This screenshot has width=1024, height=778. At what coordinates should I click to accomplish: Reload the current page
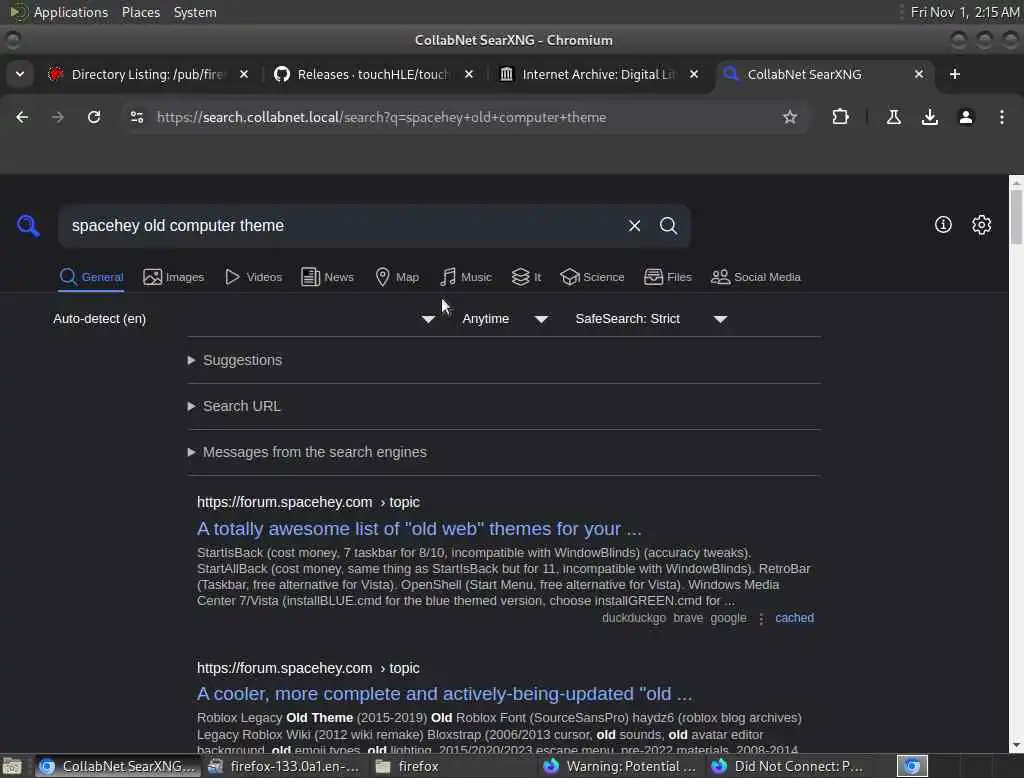94,117
